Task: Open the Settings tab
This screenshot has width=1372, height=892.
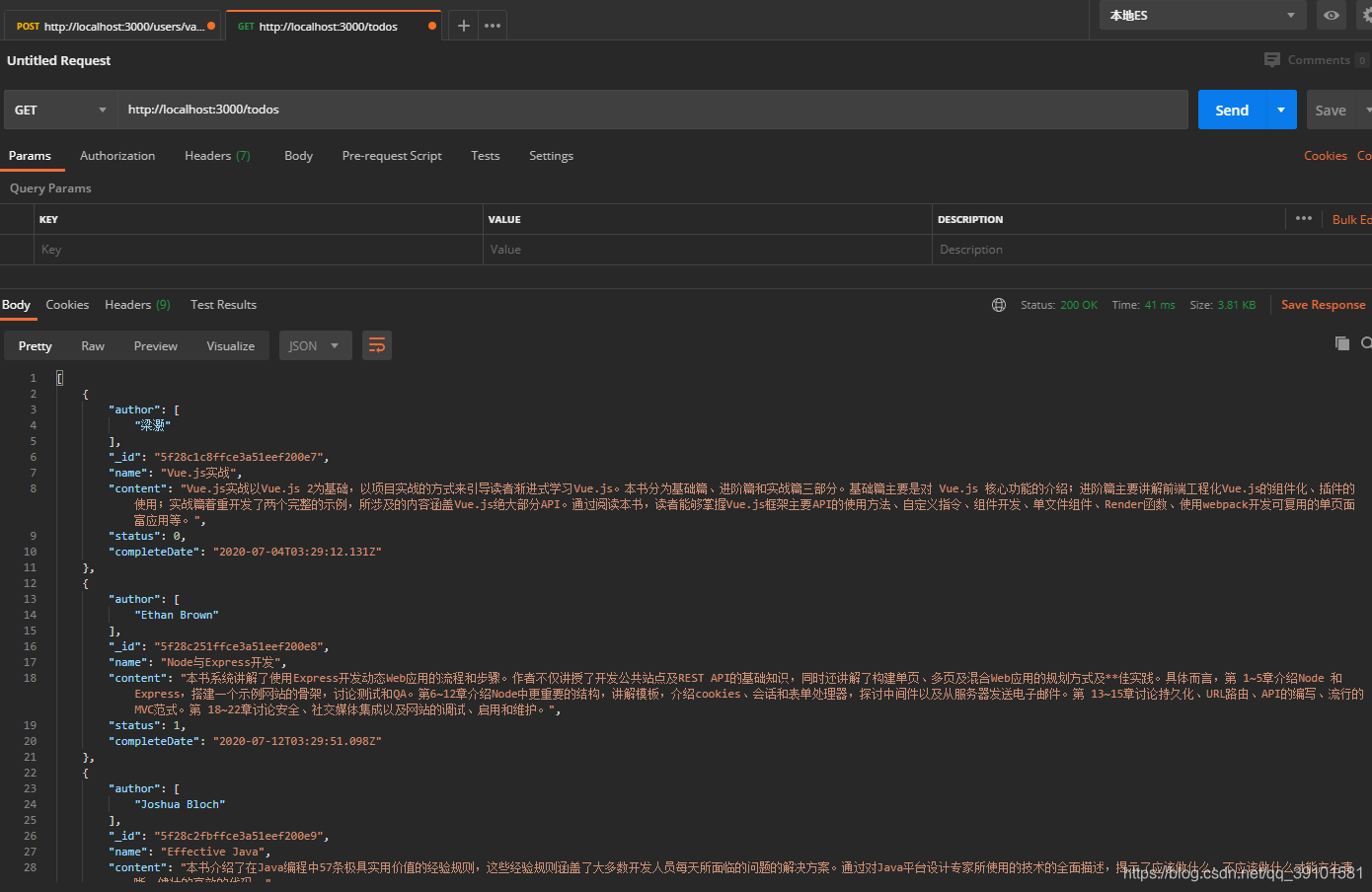Action: (x=551, y=156)
